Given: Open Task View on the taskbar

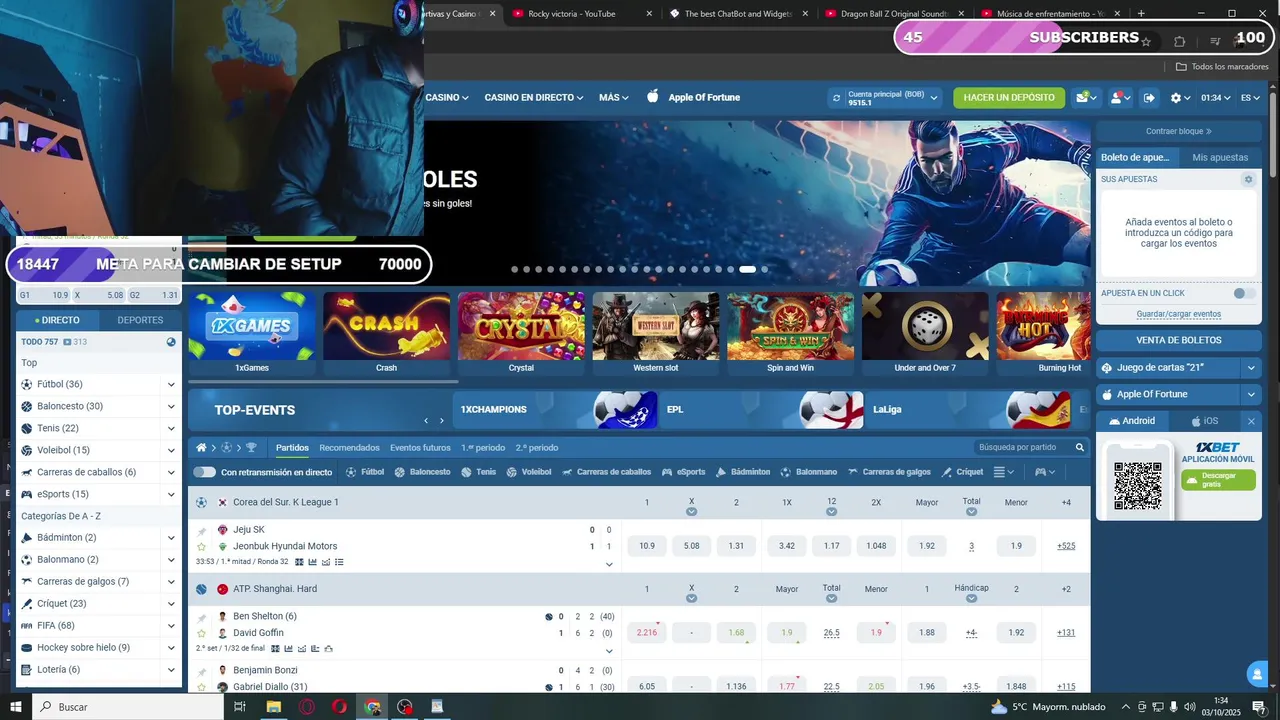Looking at the screenshot, I should pyautogui.click(x=240, y=707).
